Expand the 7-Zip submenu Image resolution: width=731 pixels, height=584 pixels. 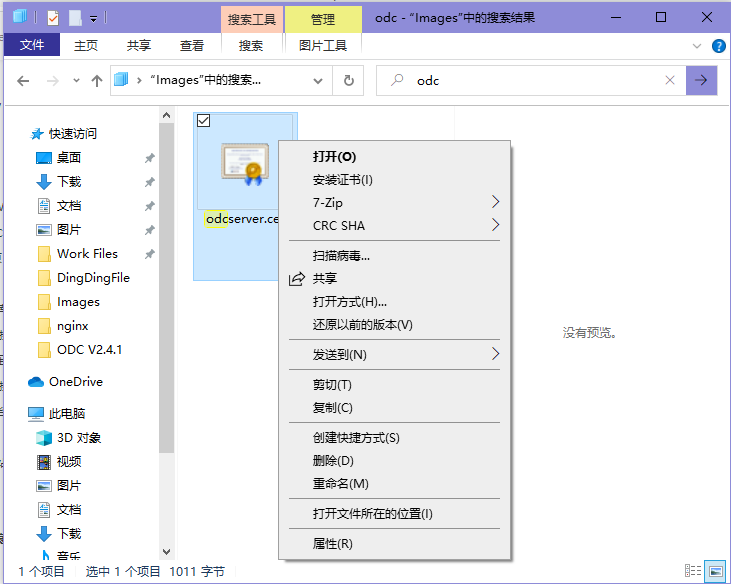(x=394, y=202)
